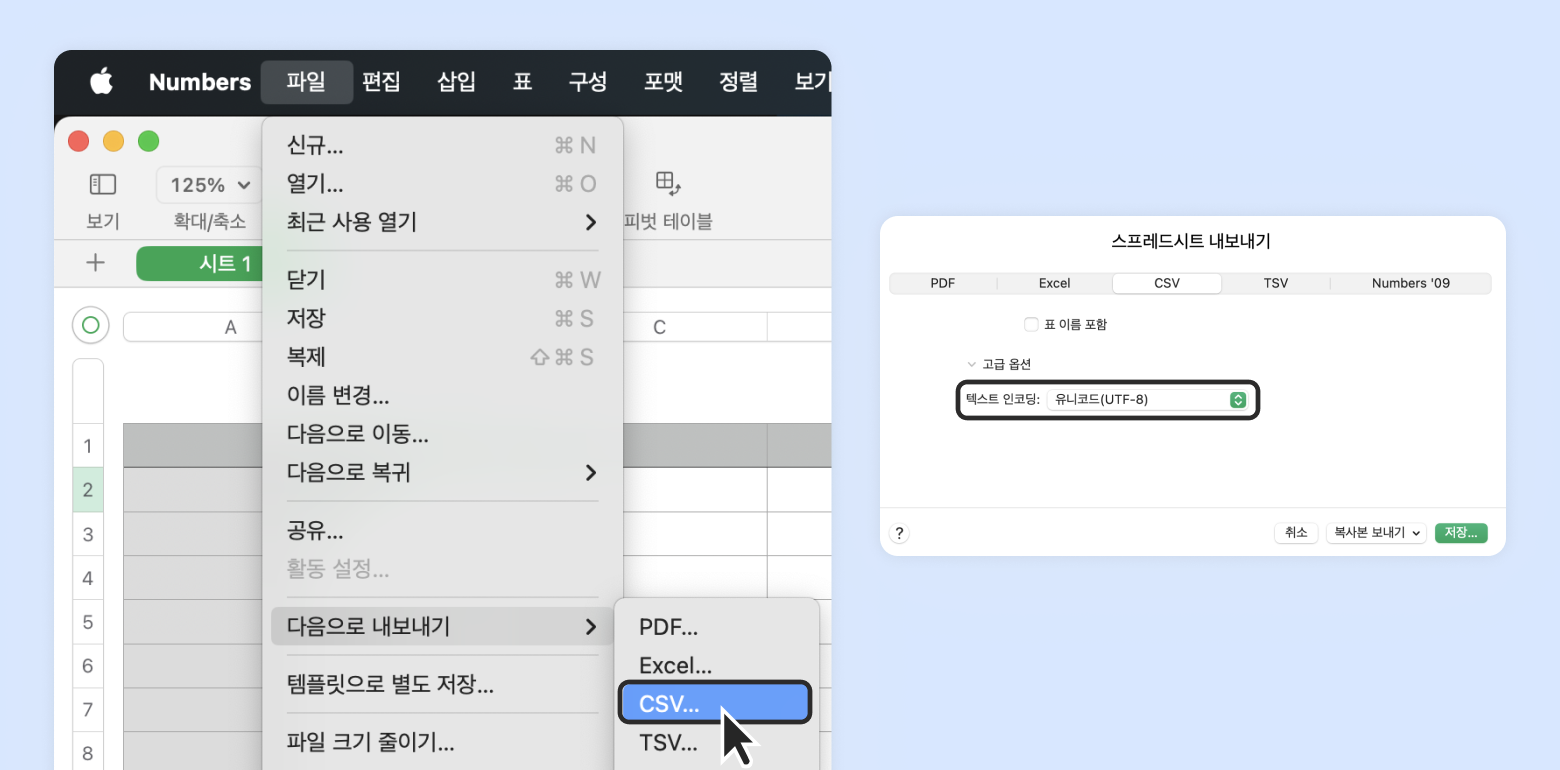Screen dimensions: 1560x770
Task: Click the table selection circle handle
Action: click(91, 325)
